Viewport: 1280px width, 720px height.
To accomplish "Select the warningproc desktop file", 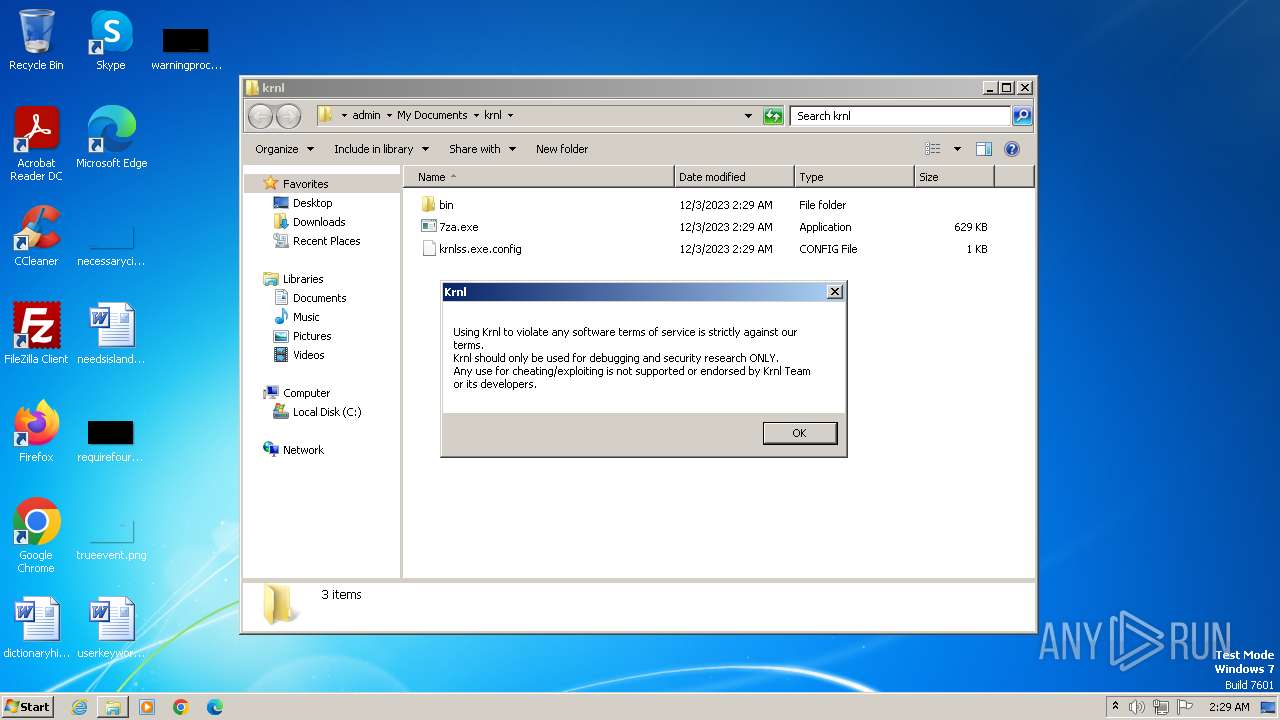I will tap(186, 49).
